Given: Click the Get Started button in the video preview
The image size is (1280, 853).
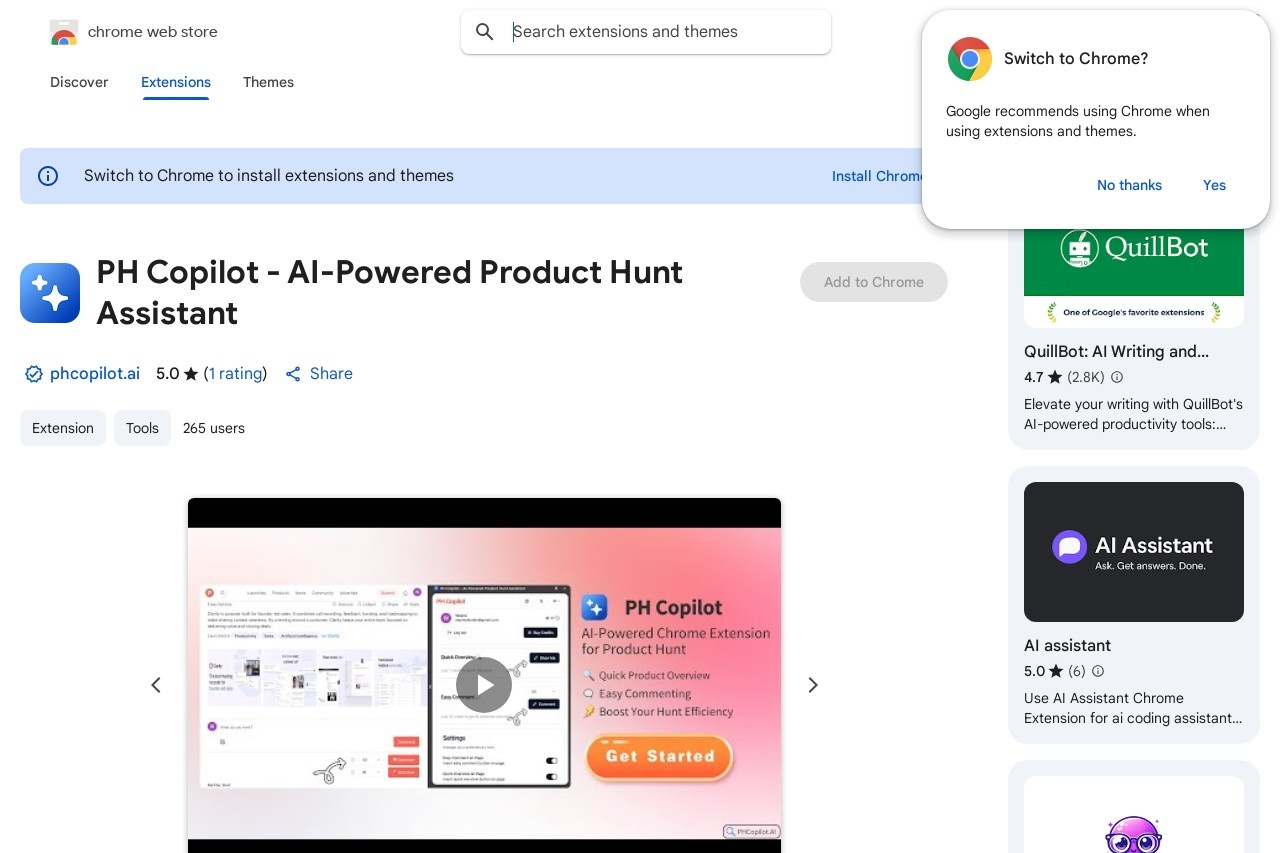Looking at the screenshot, I should [x=660, y=757].
